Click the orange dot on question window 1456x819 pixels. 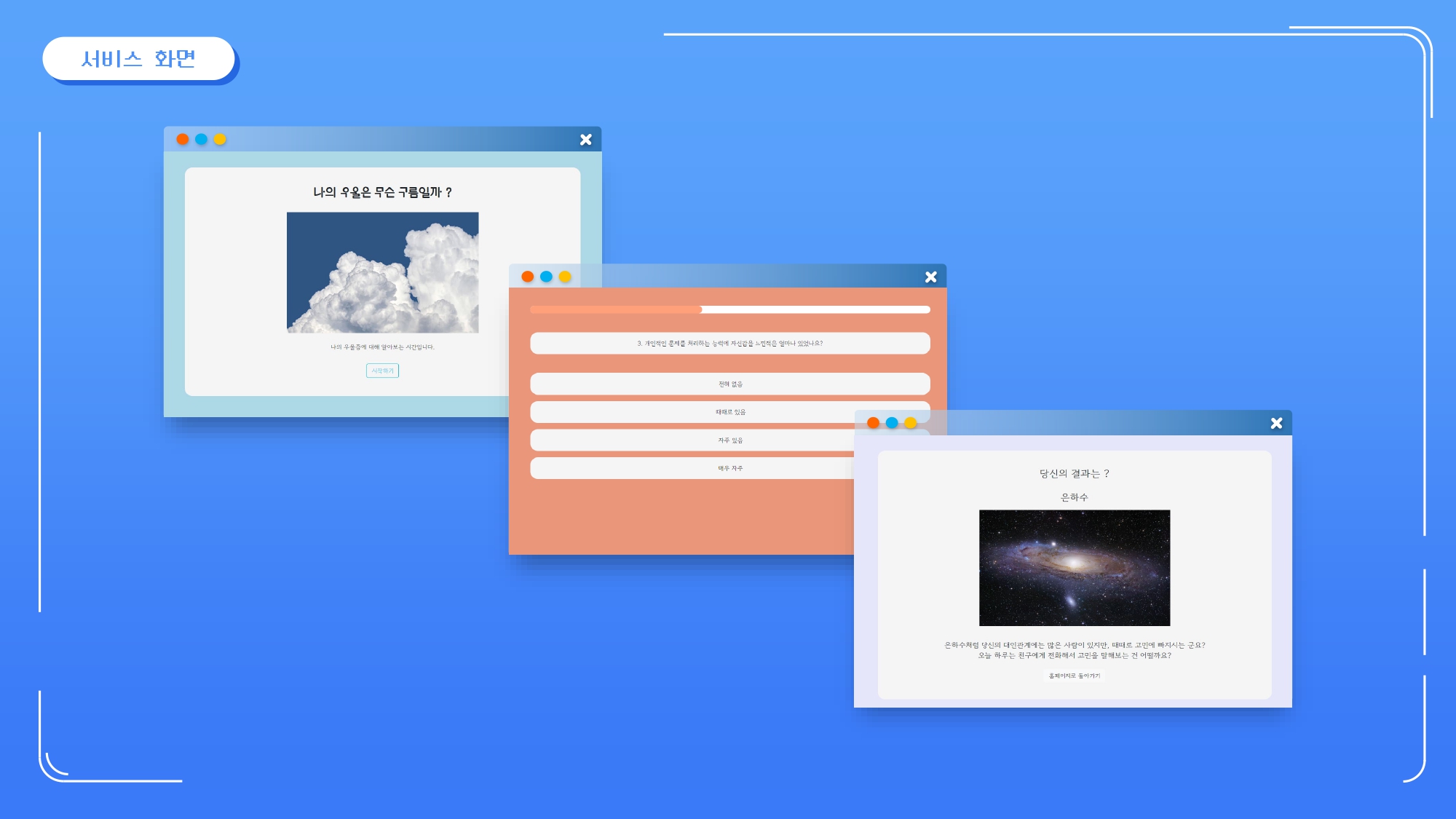pos(528,277)
